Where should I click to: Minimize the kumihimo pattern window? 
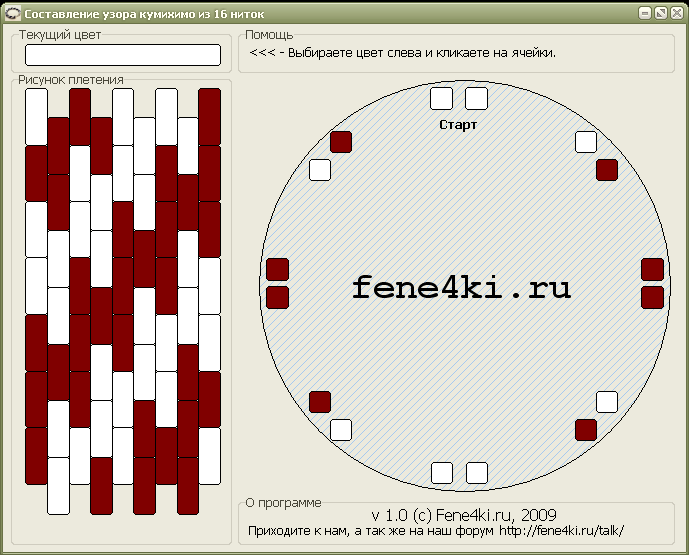pos(645,13)
